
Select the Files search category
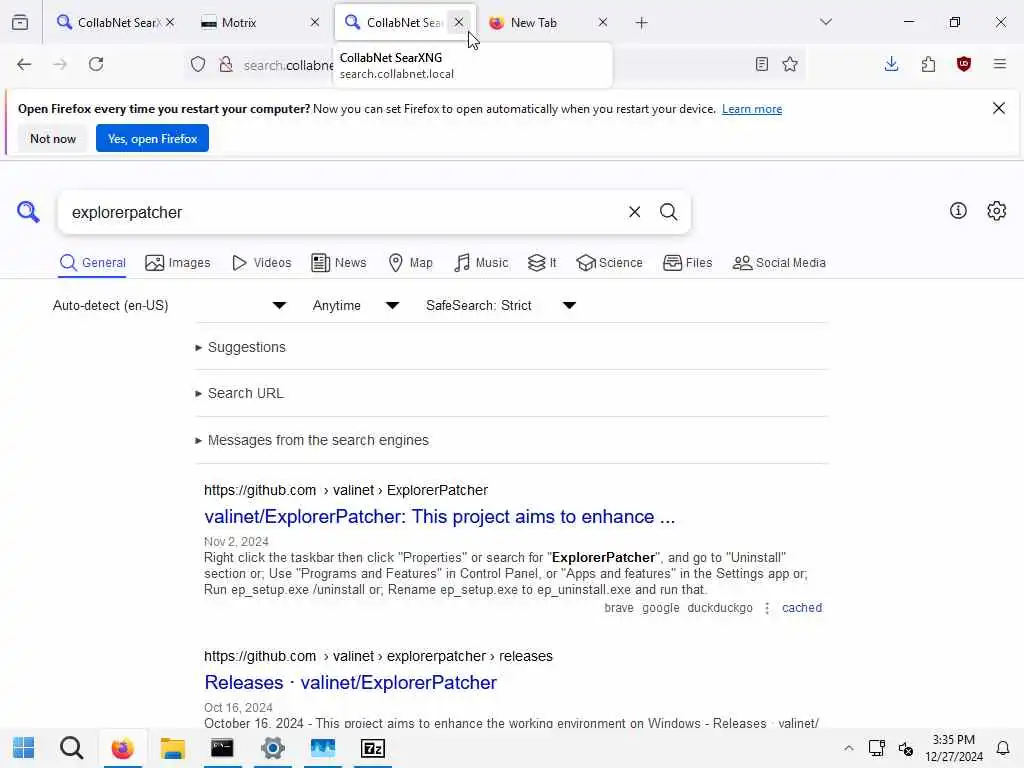tap(688, 263)
